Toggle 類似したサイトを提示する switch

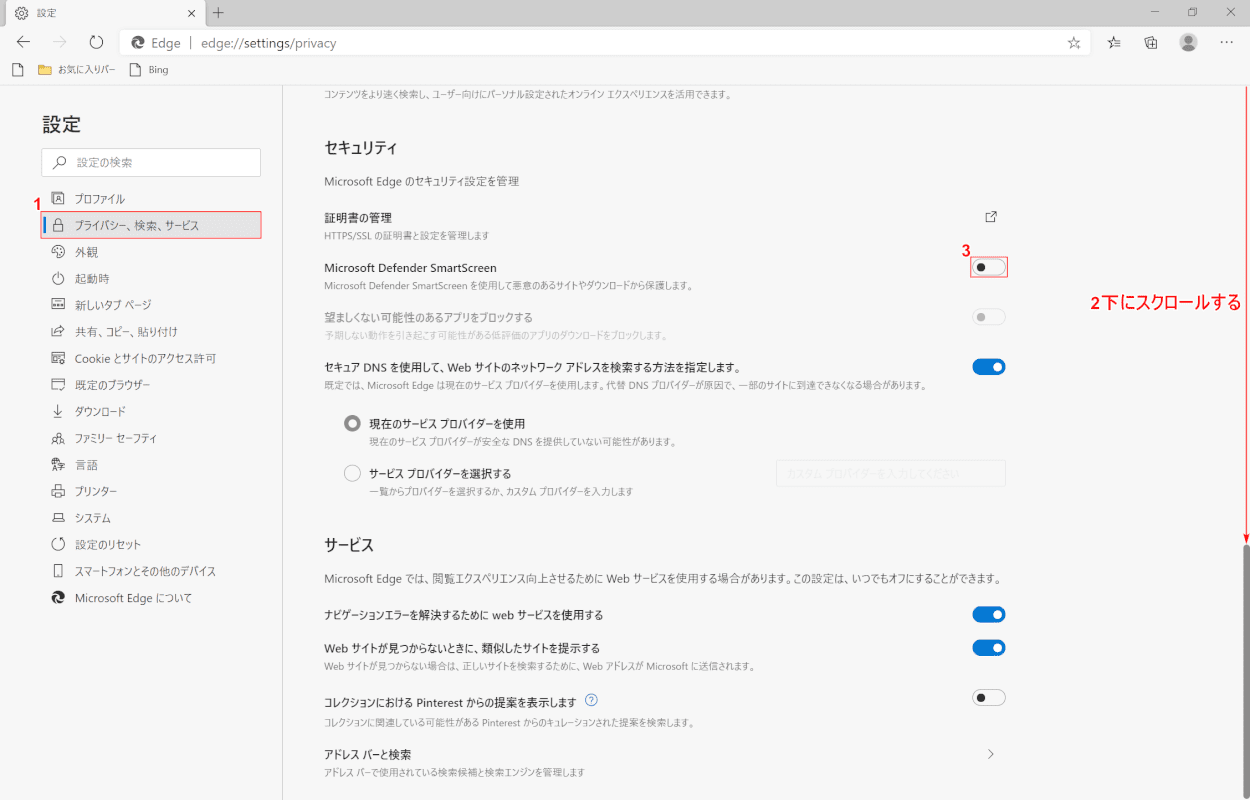[989, 648]
